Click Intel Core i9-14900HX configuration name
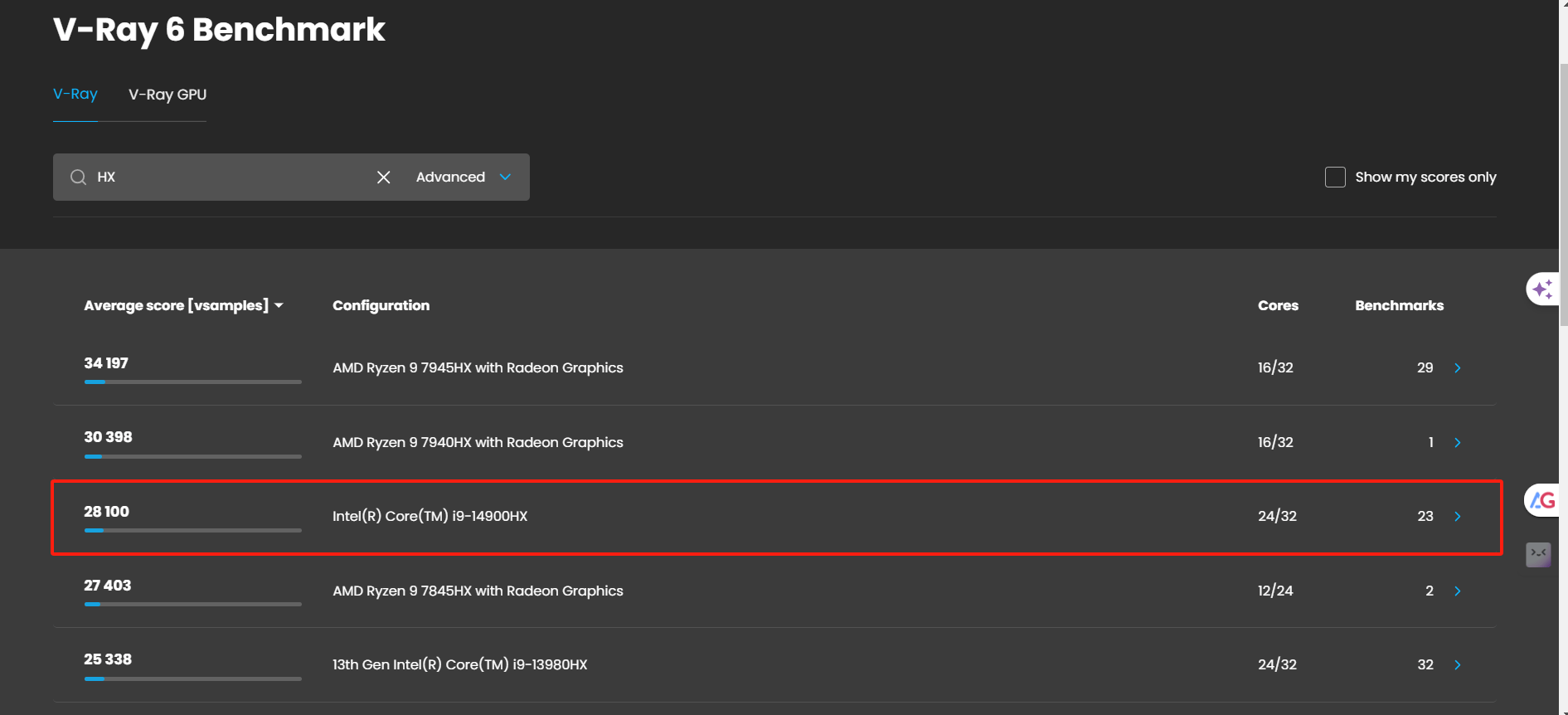This screenshot has width=1568, height=715. coord(430,516)
